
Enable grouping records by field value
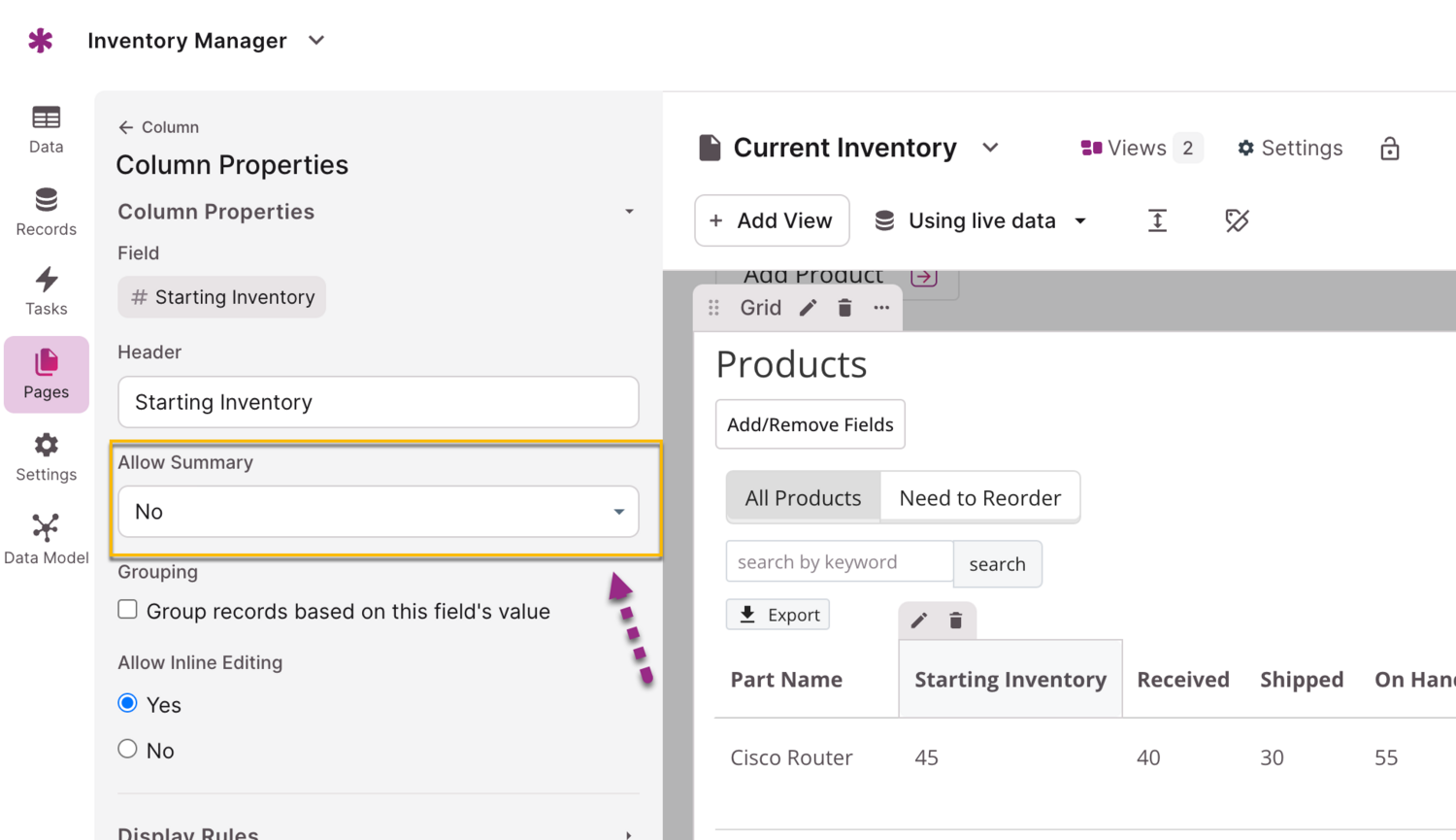tap(128, 610)
